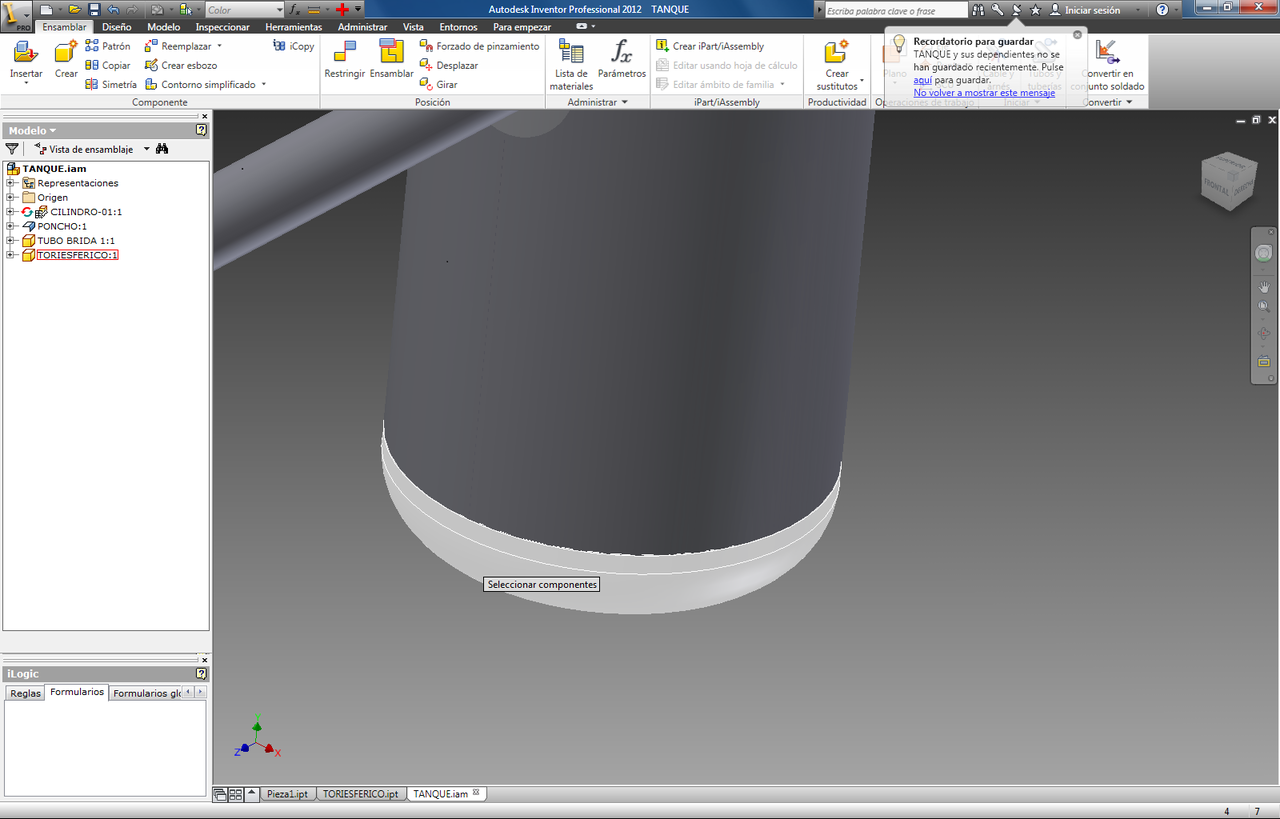Screen dimensions: 1280x819
Task: Switch to the TORIESFERICO.ipt document tab
Action: (x=360, y=794)
